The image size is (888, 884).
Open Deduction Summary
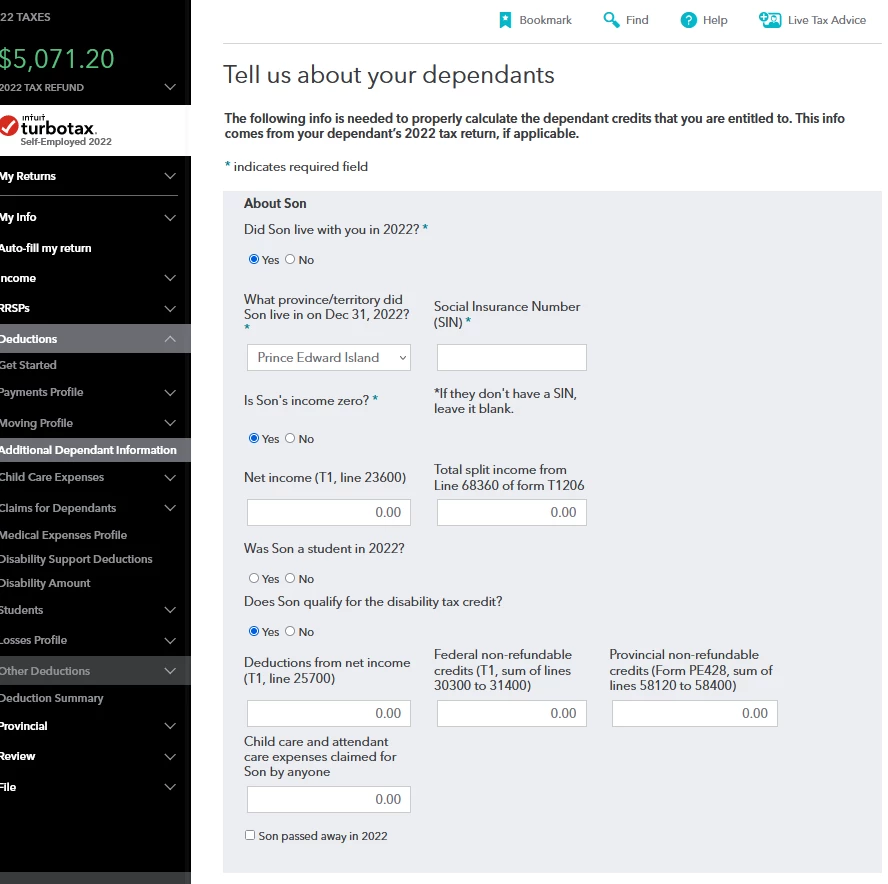pos(52,698)
